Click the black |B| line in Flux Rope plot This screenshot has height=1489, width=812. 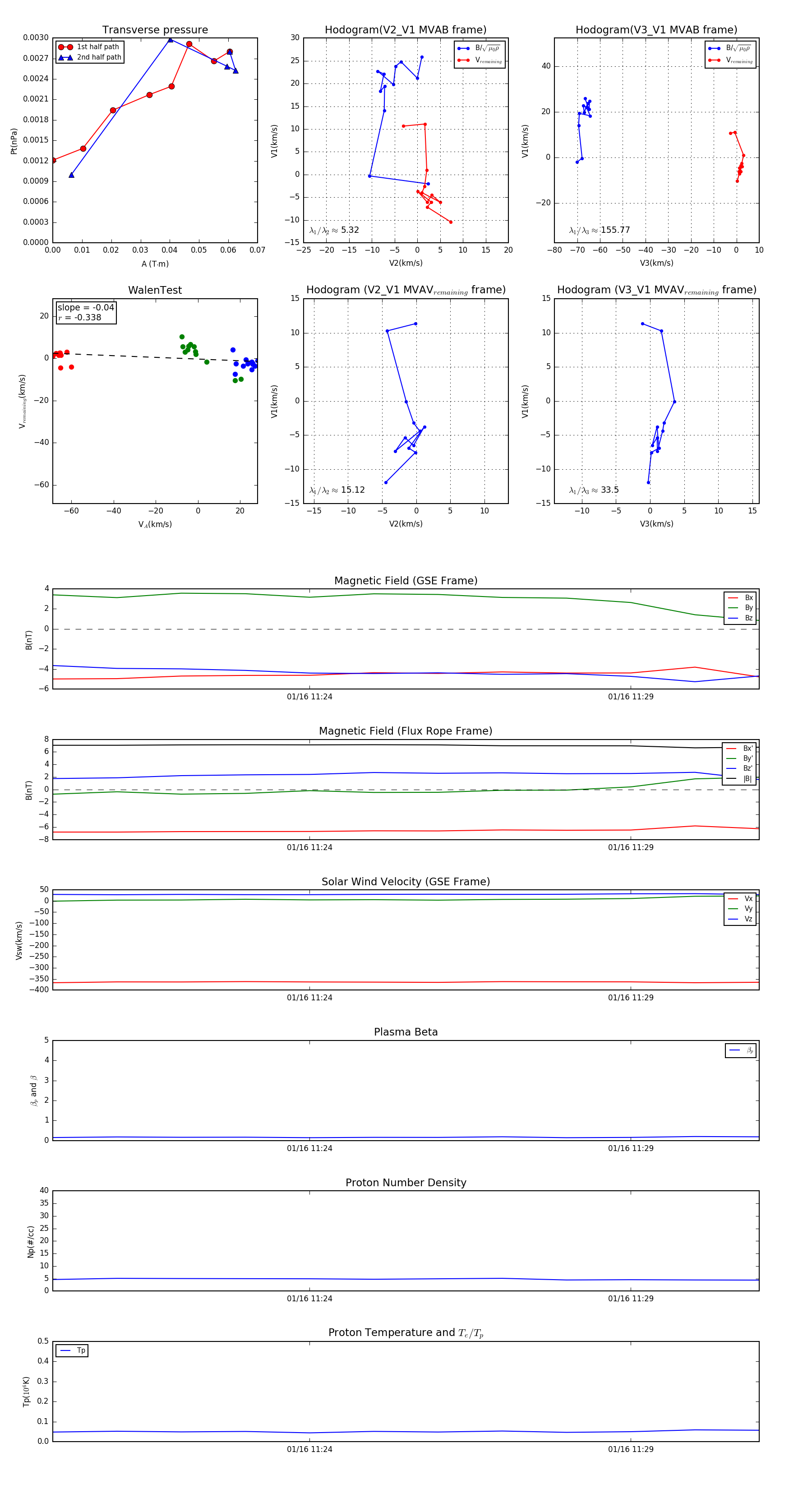click(x=406, y=745)
